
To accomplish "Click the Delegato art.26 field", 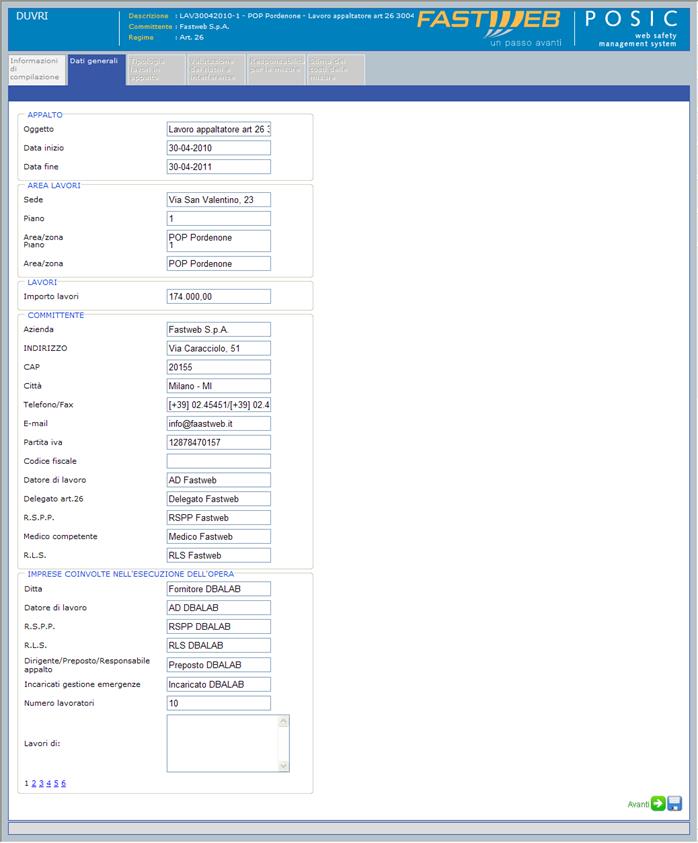I will [x=219, y=499].
